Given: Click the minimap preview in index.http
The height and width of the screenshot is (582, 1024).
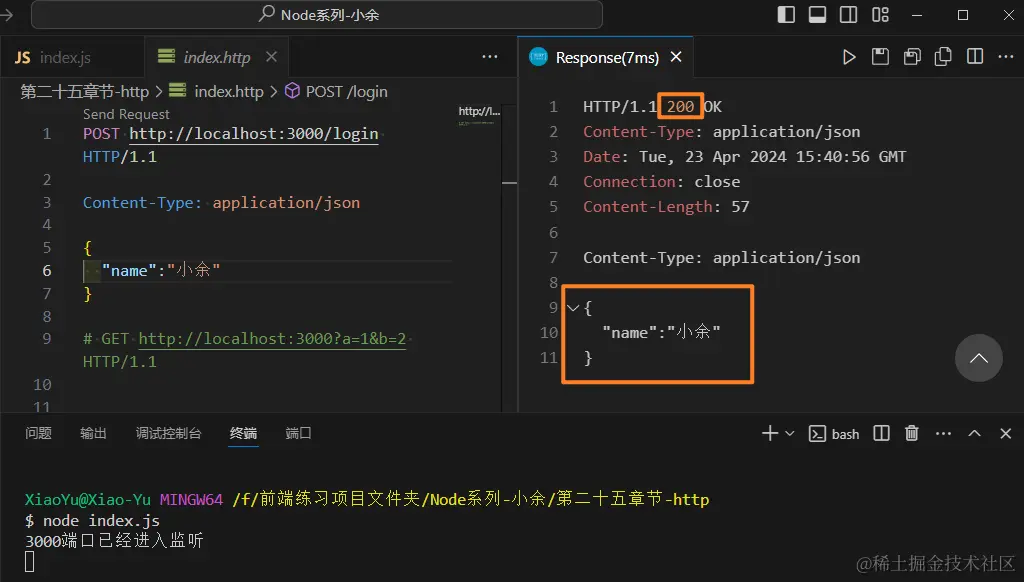Looking at the screenshot, I should 479,116.
